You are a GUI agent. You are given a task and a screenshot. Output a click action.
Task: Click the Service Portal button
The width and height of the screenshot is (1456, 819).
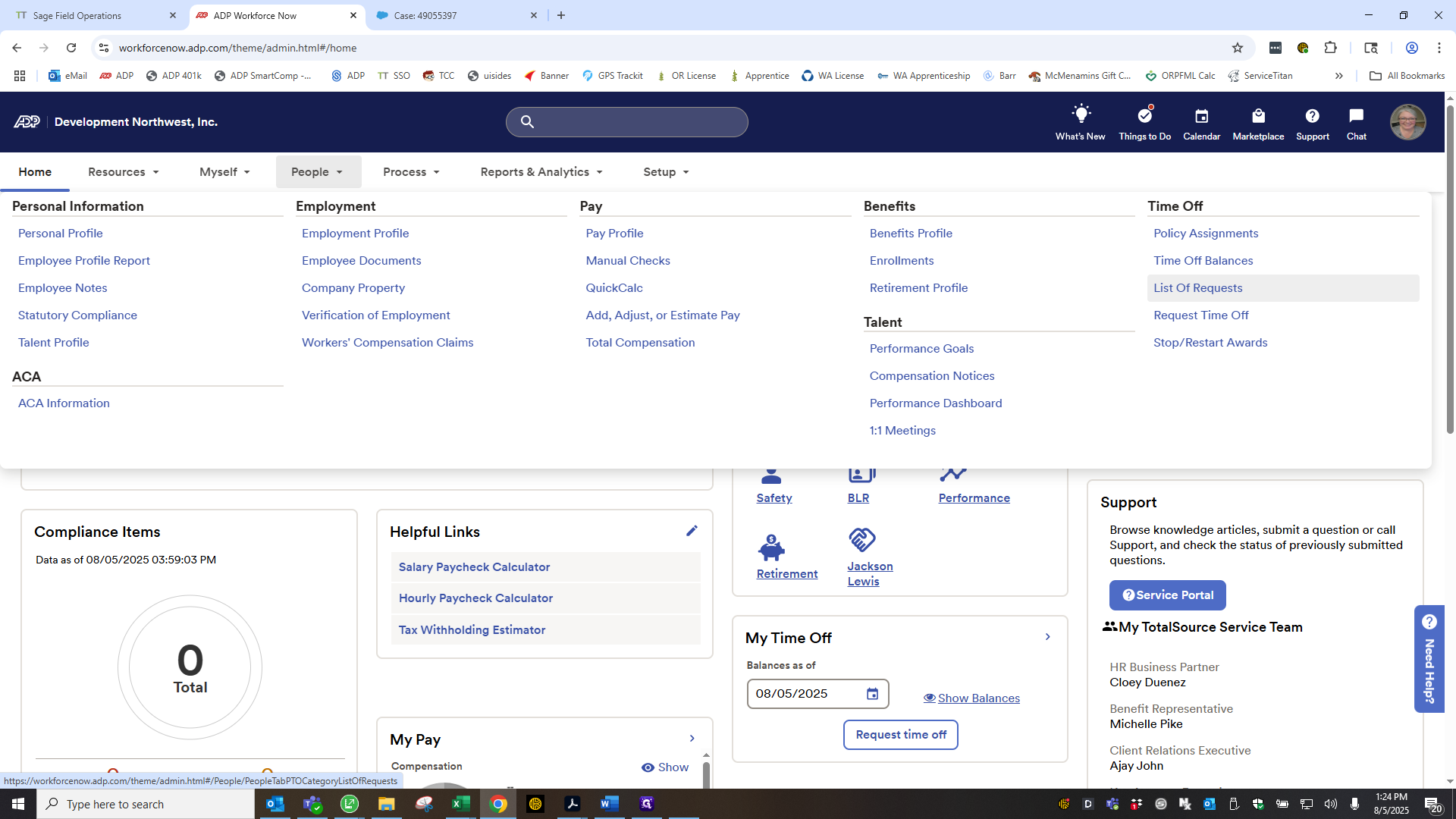(x=1167, y=595)
